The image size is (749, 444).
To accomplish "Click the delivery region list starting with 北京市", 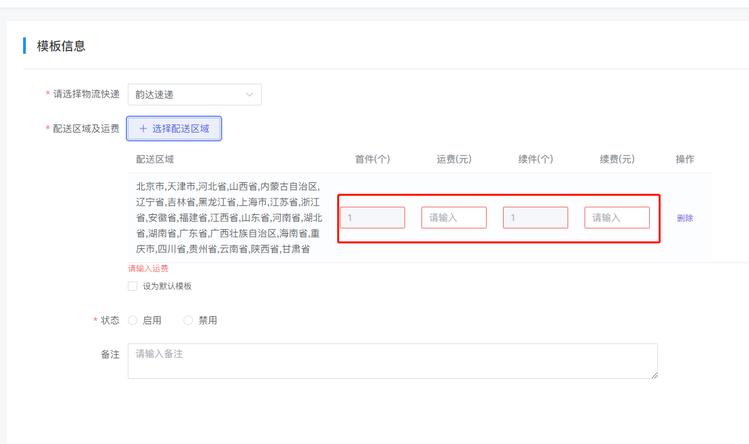I will 229,217.
